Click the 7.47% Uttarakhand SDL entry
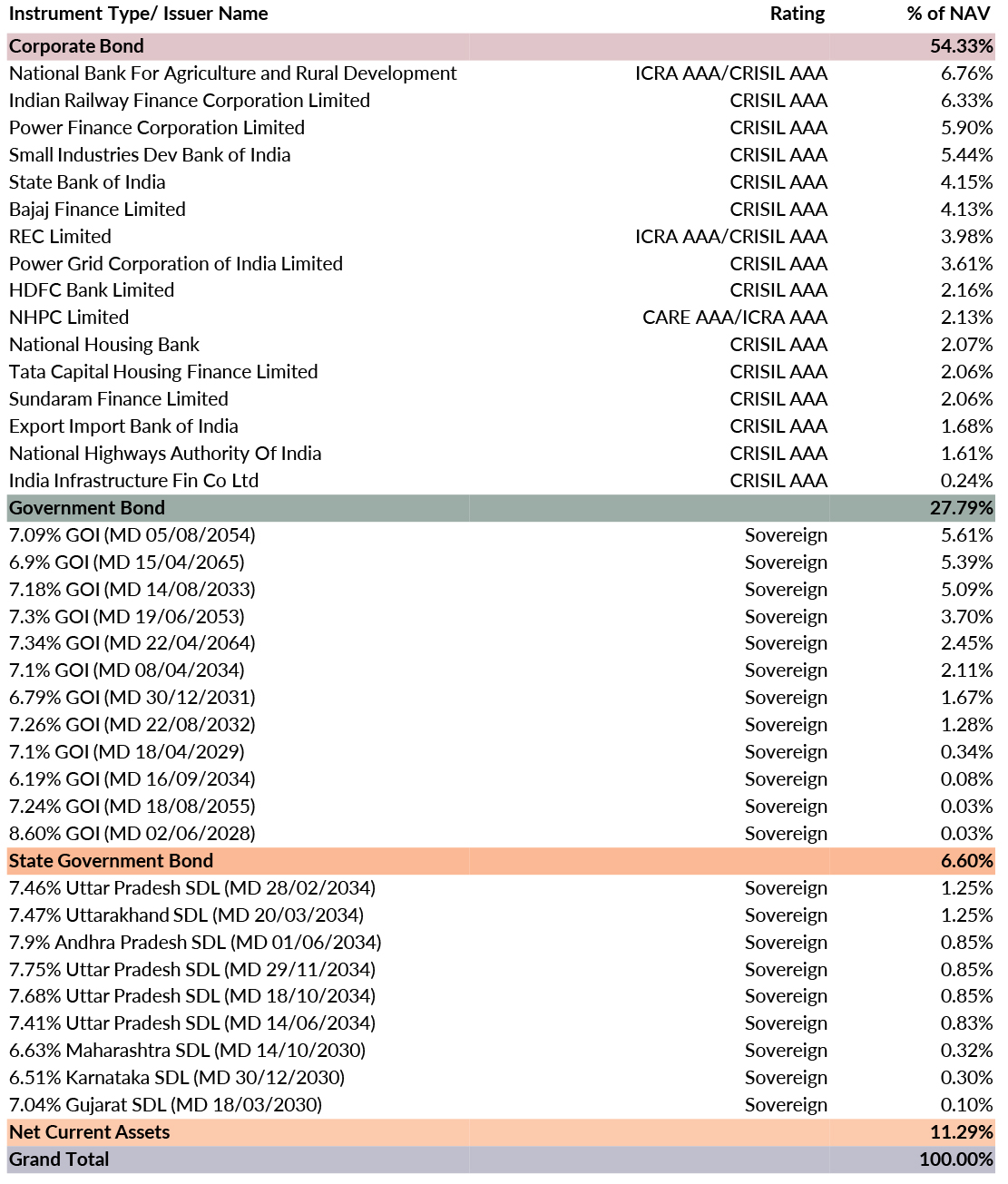This screenshot has height=1184, width=1008. (186, 915)
